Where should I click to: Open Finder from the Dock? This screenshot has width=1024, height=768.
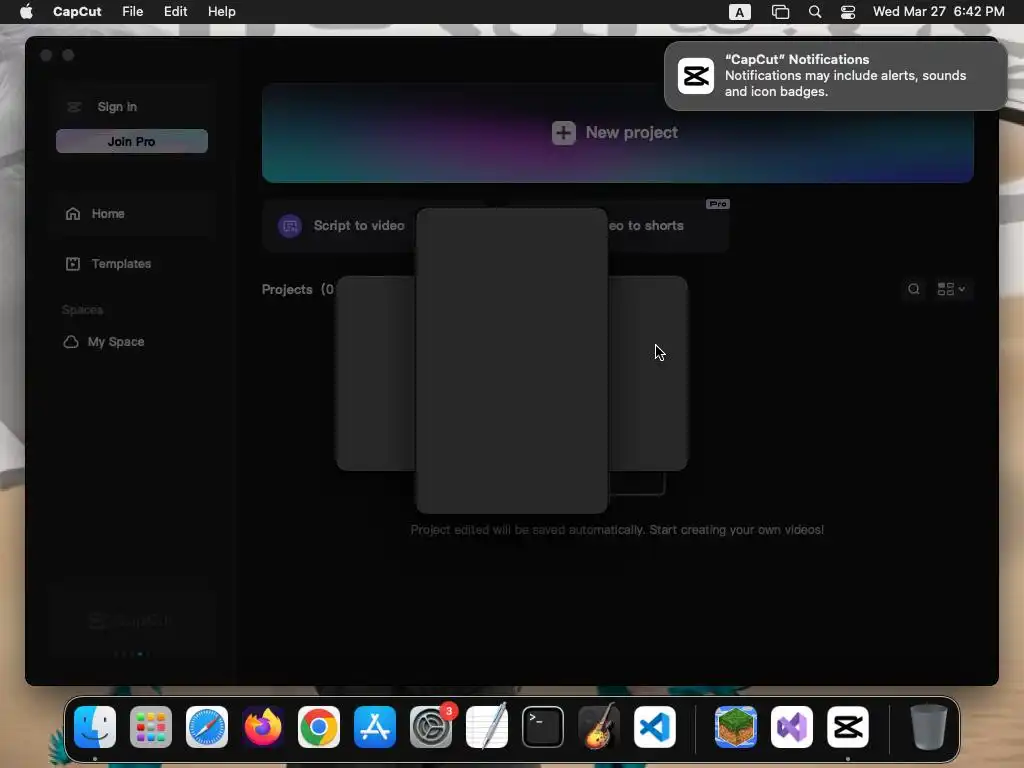pyautogui.click(x=95, y=727)
